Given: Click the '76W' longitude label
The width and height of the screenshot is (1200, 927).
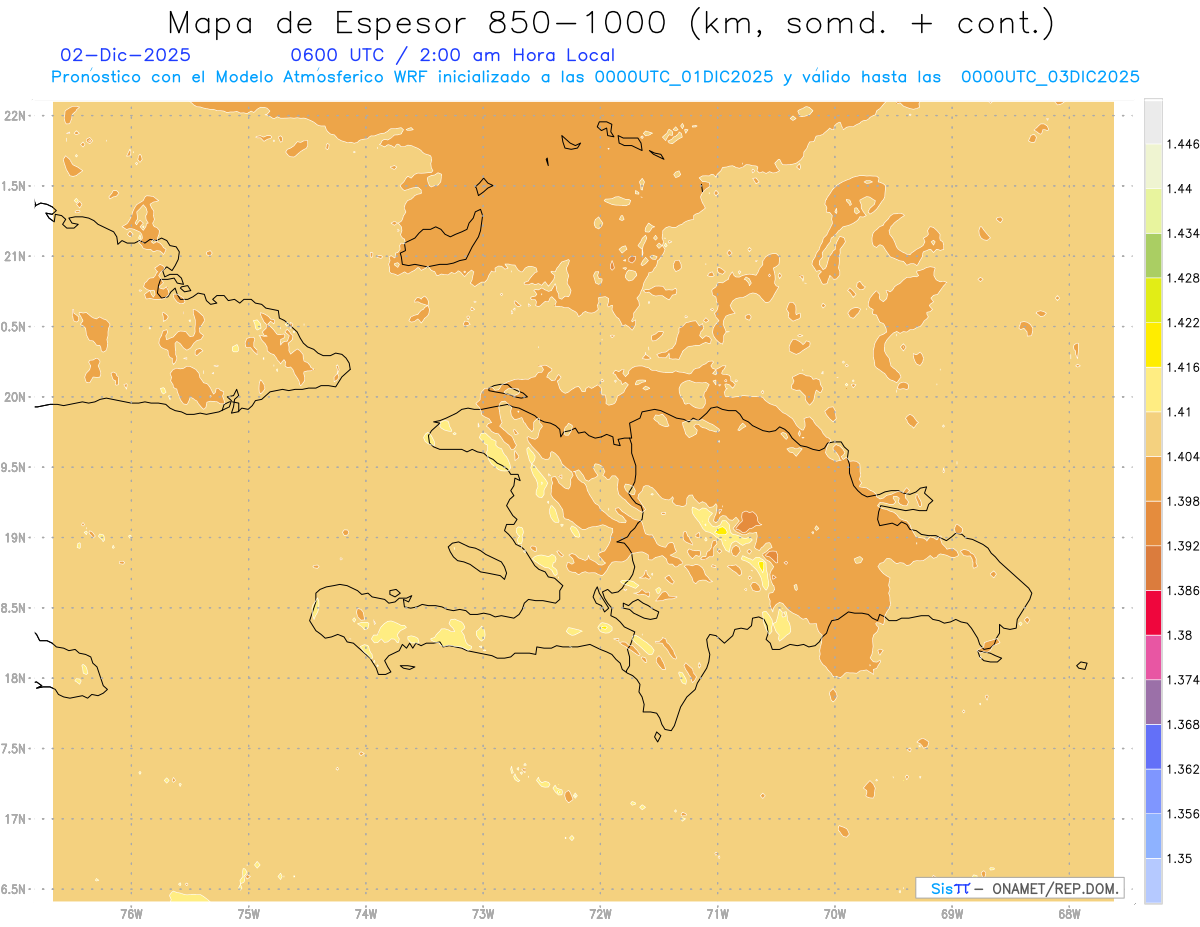Looking at the screenshot, I should (x=131, y=914).
